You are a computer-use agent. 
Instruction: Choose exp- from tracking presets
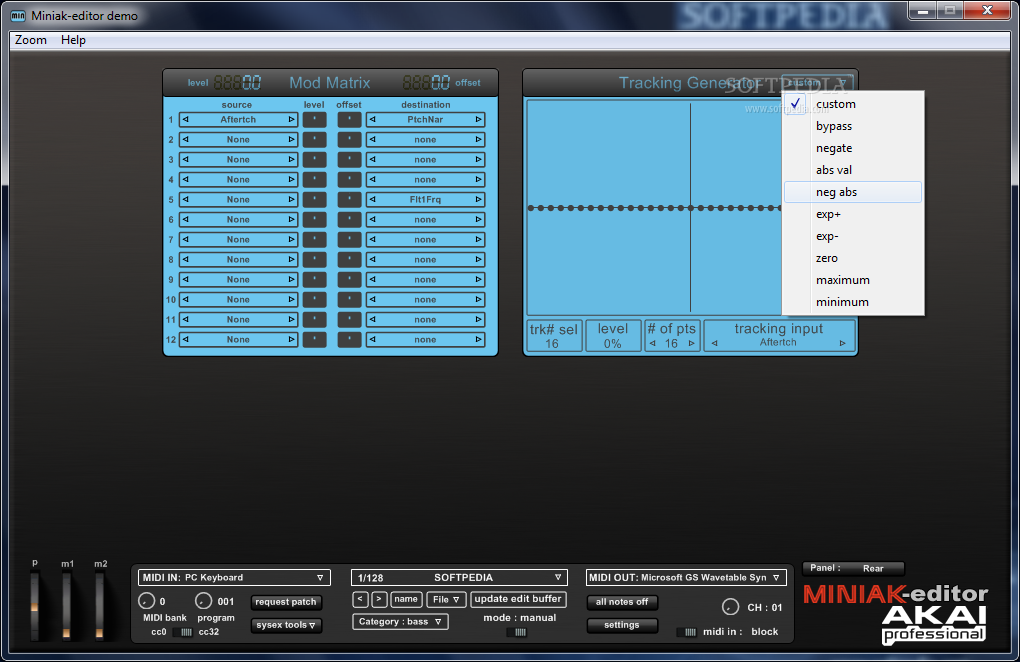[x=853, y=236]
